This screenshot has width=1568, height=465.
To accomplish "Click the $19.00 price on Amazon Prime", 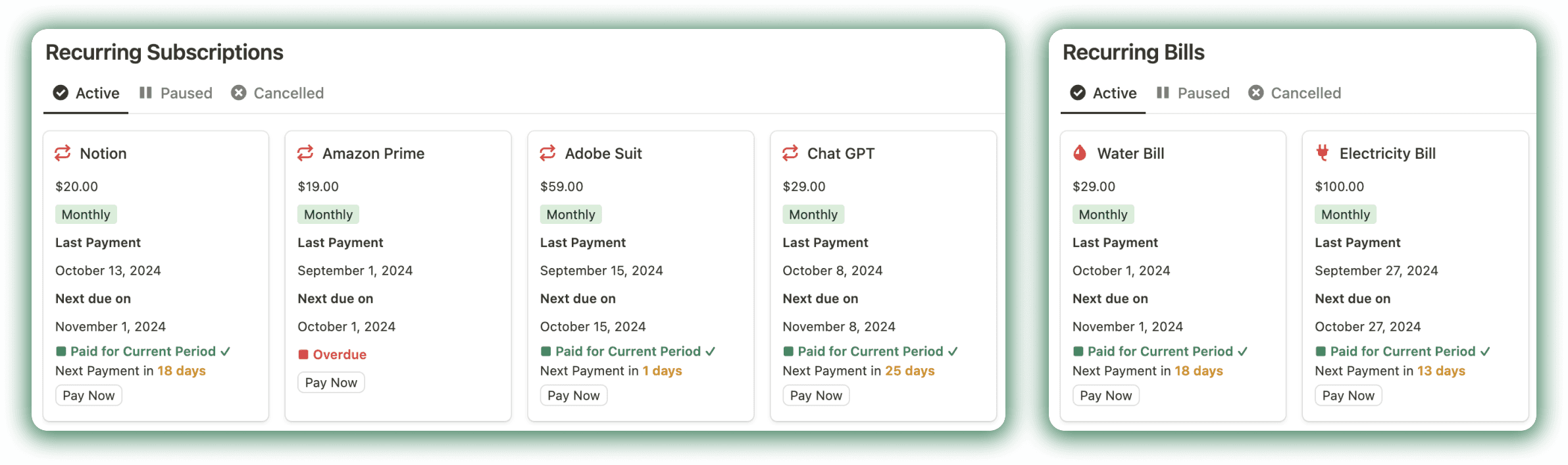I will [x=318, y=186].
